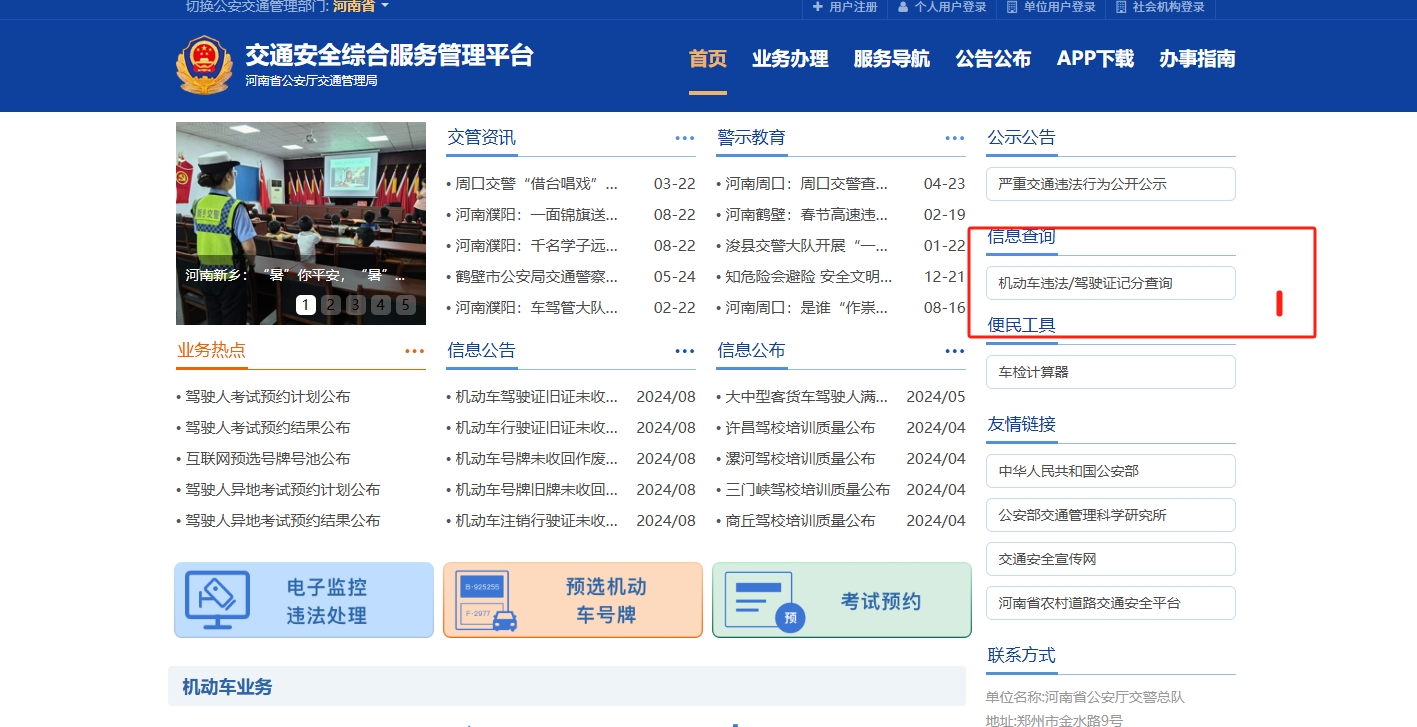Click the 预选机动车号牌 license plate icon
1417x727 pixels.
pos(487,600)
